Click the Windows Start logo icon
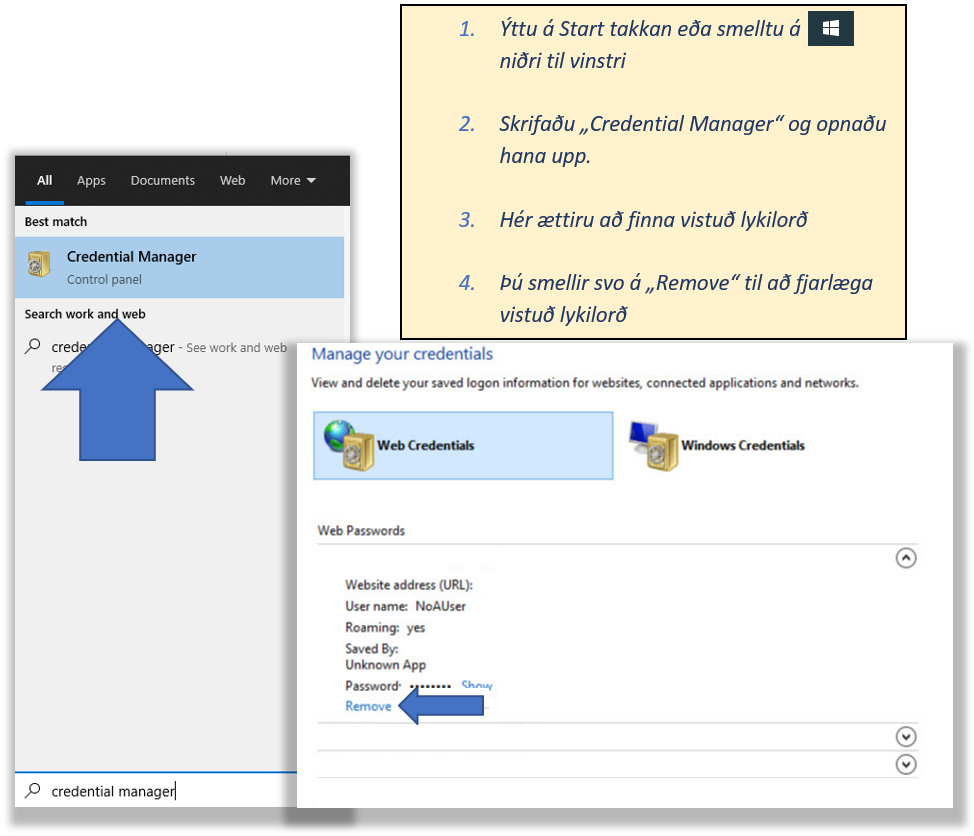 (x=830, y=30)
